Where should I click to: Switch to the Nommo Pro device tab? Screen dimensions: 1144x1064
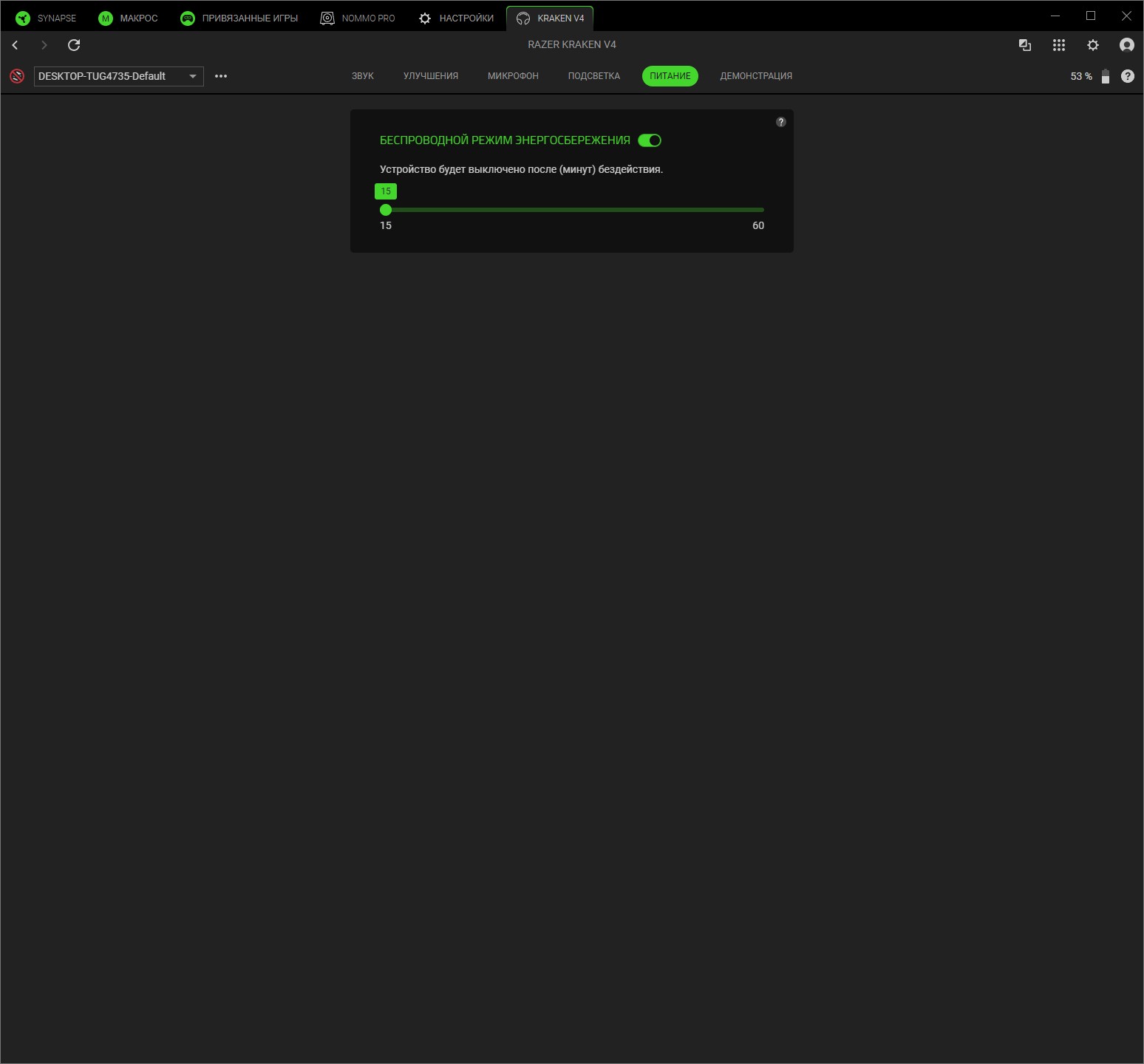click(358, 18)
